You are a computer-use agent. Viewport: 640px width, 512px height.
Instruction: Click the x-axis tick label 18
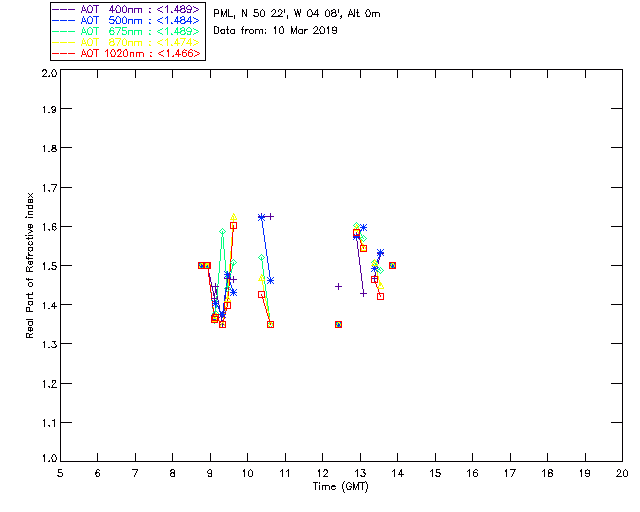point(547,474)
